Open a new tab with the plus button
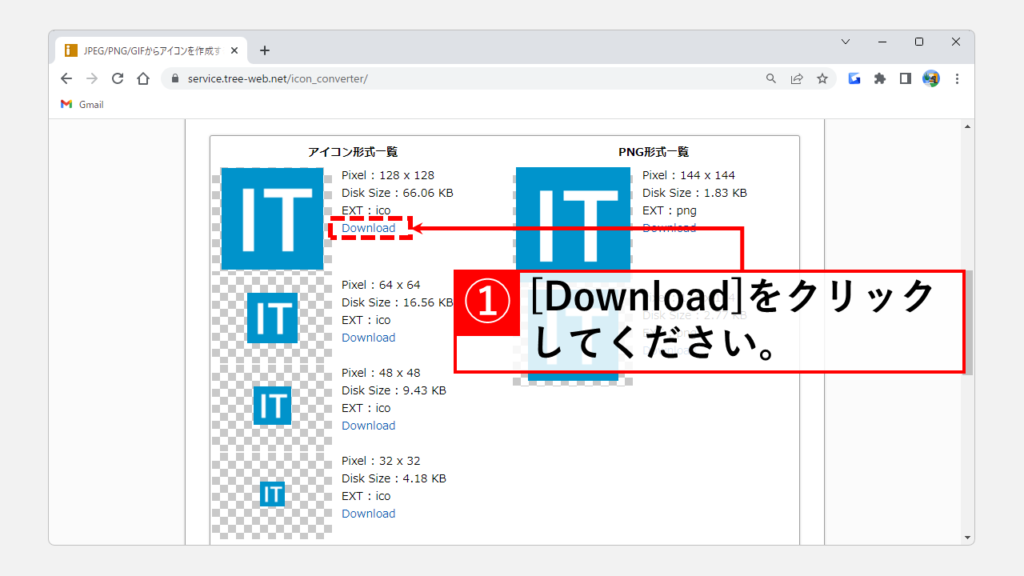The width and height of the screenshot is (1024, 576). click(264, 50)
